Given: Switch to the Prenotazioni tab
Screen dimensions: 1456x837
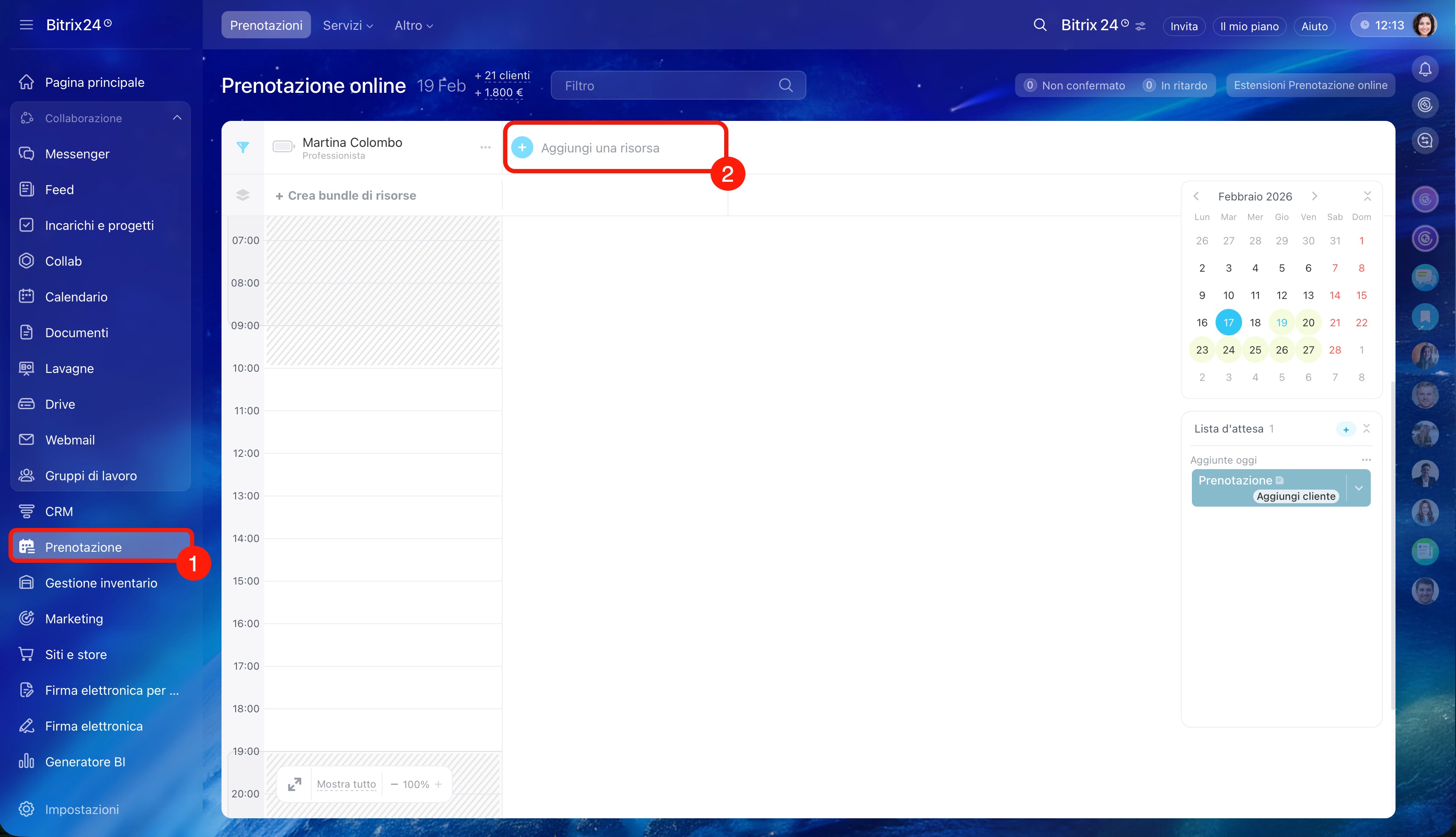Looking at the screenshot, I should coord(266,25).
